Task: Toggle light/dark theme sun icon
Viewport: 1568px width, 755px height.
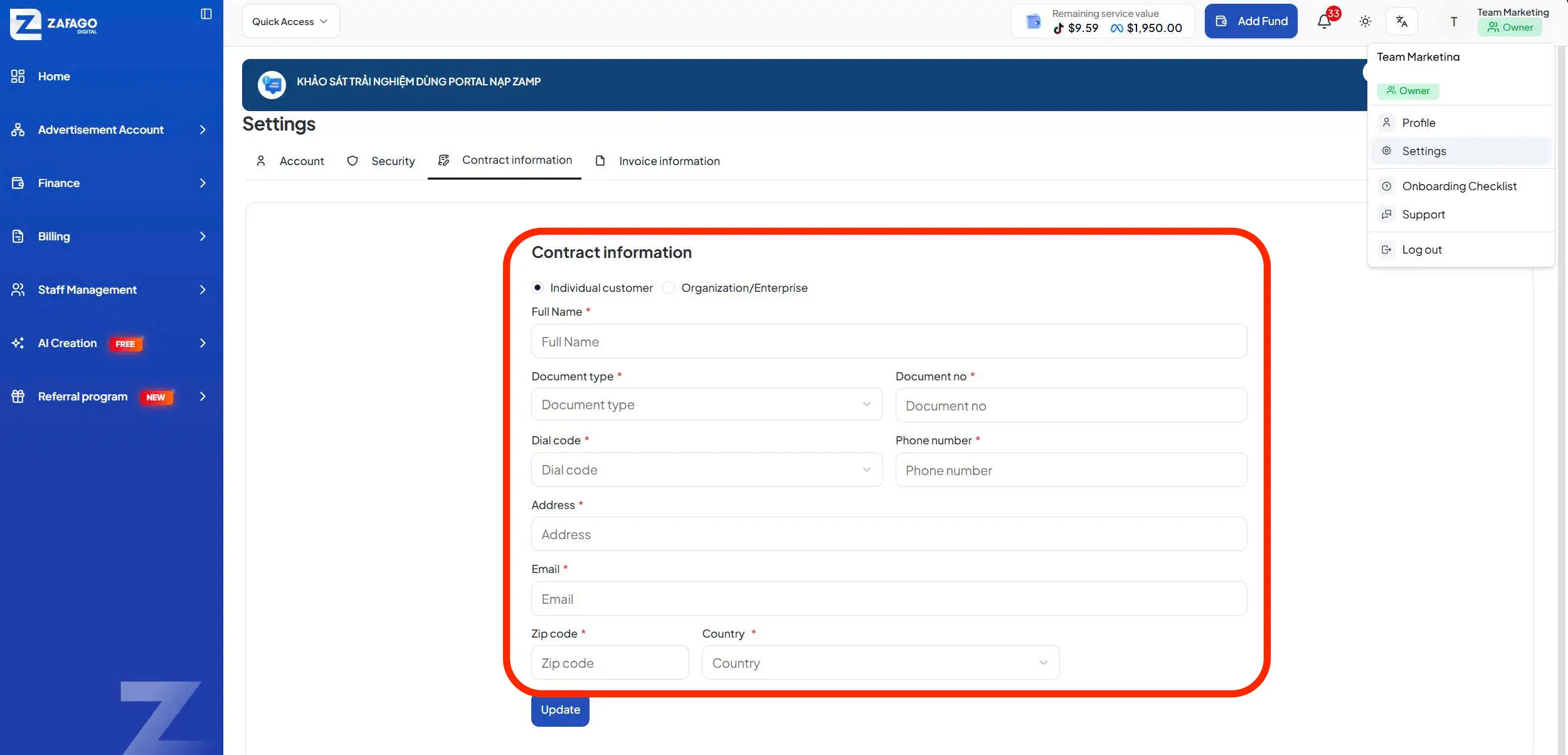Action: [1365, 21]
